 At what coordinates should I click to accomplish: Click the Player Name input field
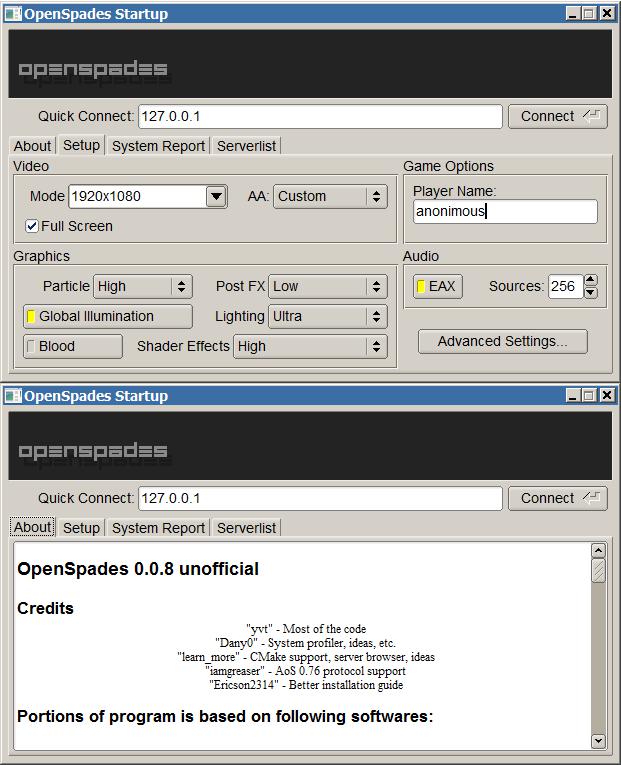pos(505,211)
